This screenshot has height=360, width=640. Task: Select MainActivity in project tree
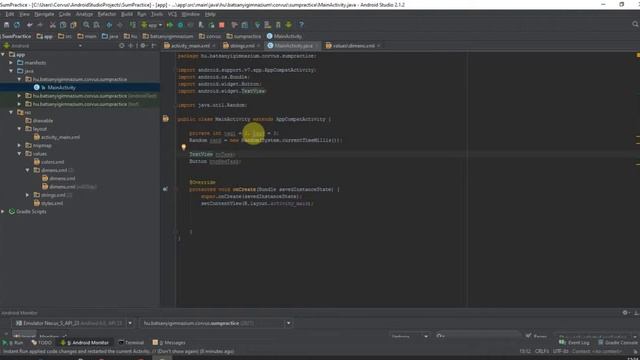61,87
